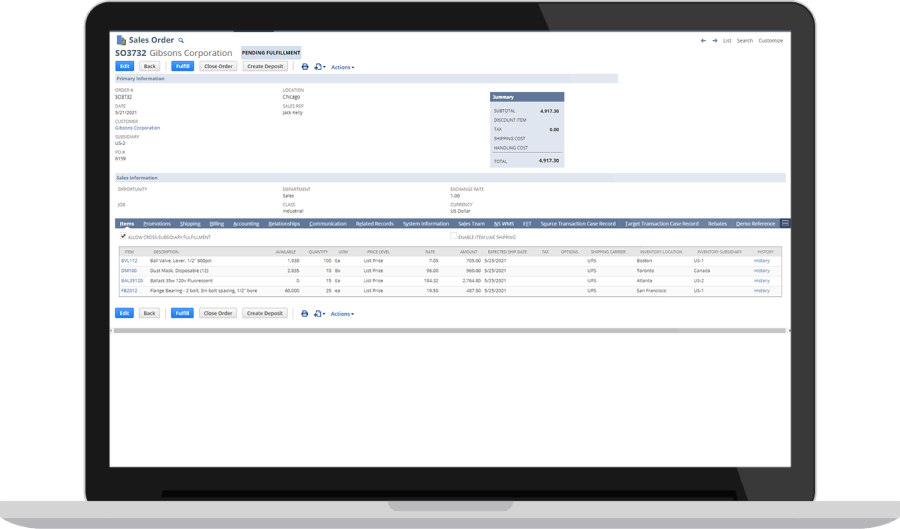Click the bottom Back button
Image resolution: width=900 pixels, height=529 pixels.
pos(149,313)
